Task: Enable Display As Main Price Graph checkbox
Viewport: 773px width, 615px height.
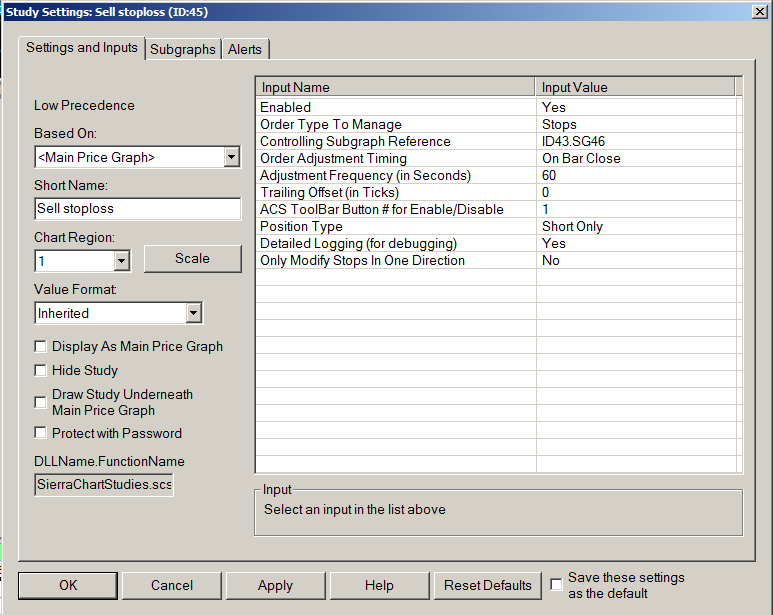Action: 40,346
